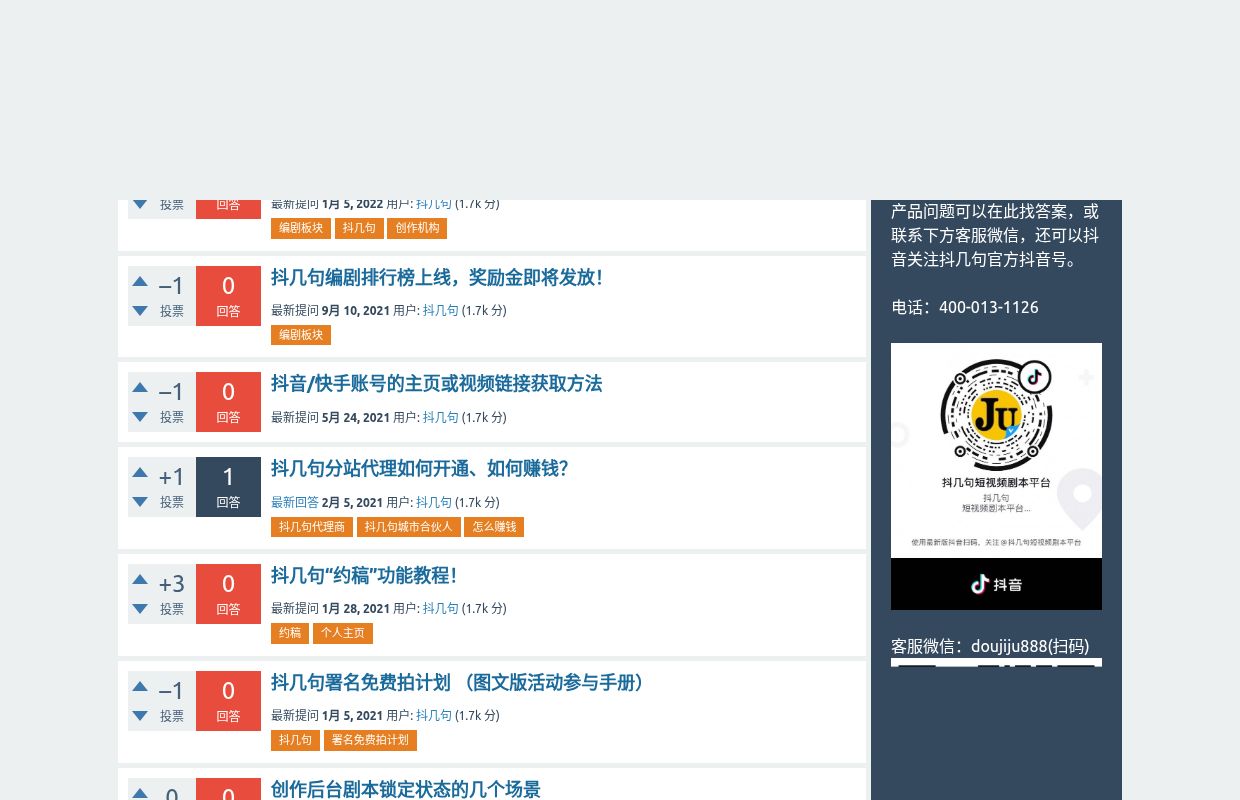Select the 编剧板块 tag beside 创作机构 row
Screen dimensions: 1240x800
tap(301, 228)
